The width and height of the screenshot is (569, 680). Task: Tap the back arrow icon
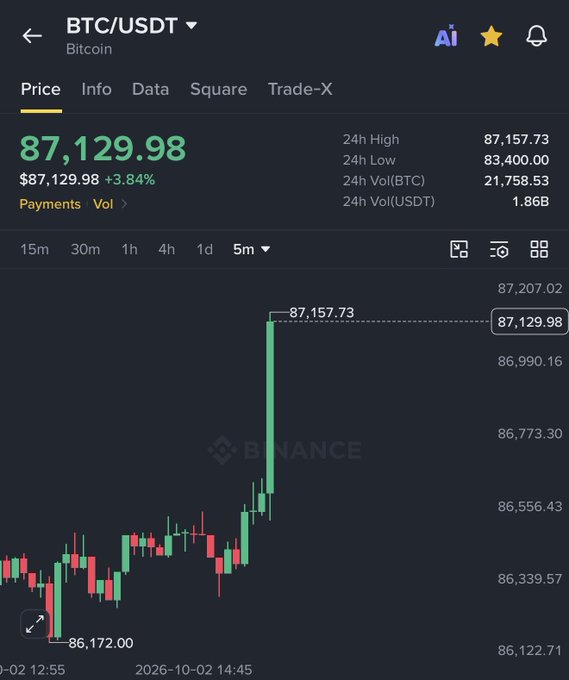[x=32, y=36]
